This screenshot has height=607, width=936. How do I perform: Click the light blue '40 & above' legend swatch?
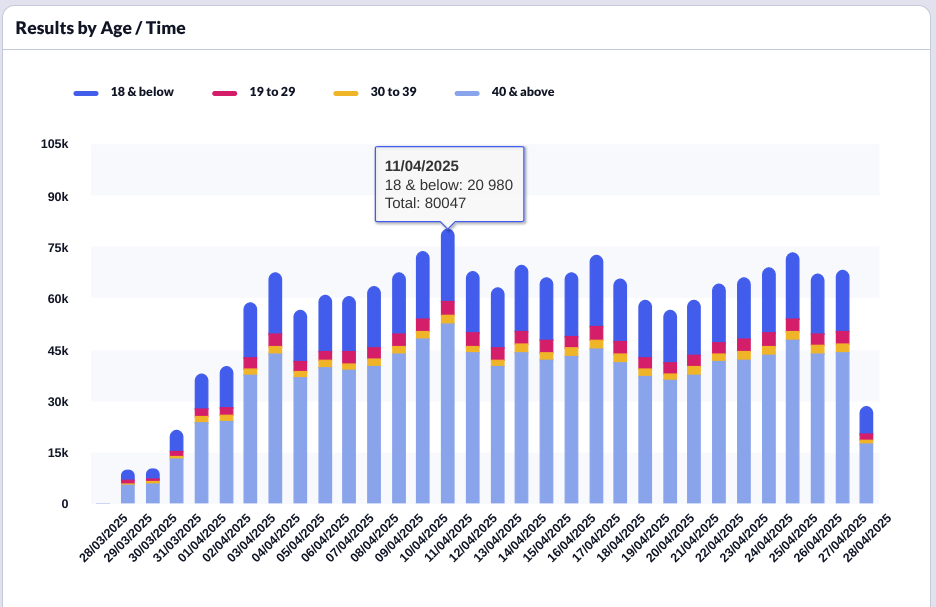[467, 93]
